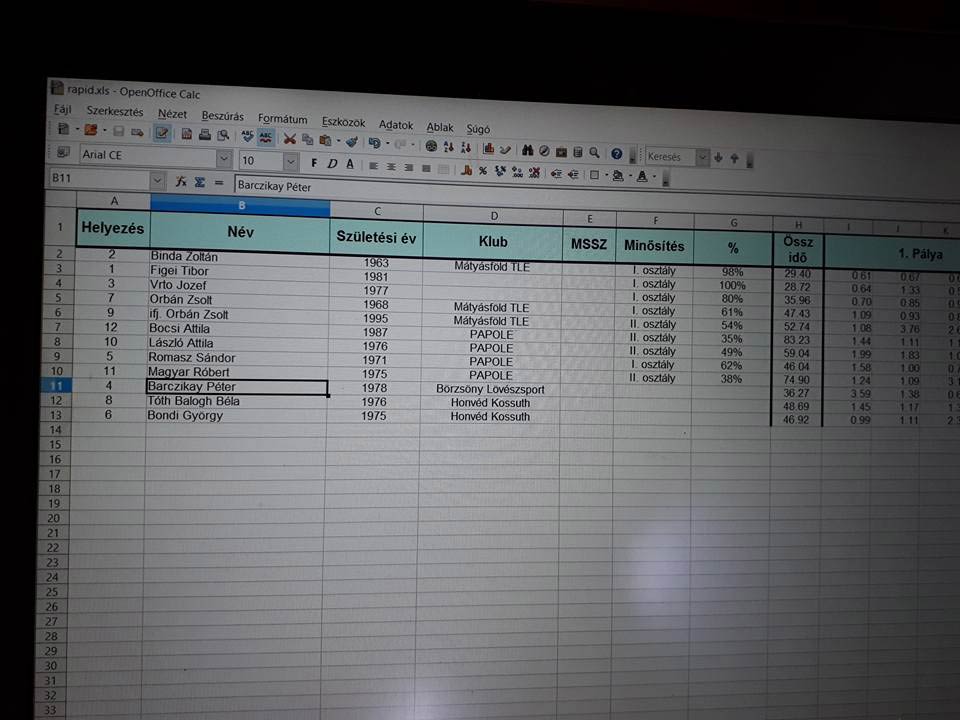Open the Function Wizard icon

tap(181, 182)
